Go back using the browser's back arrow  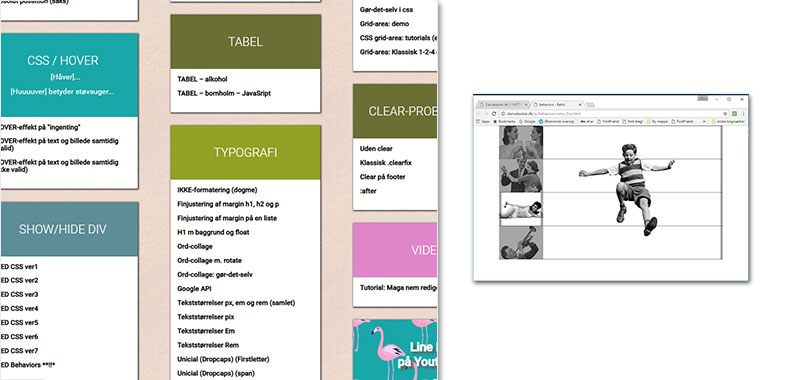coord(479,113)
